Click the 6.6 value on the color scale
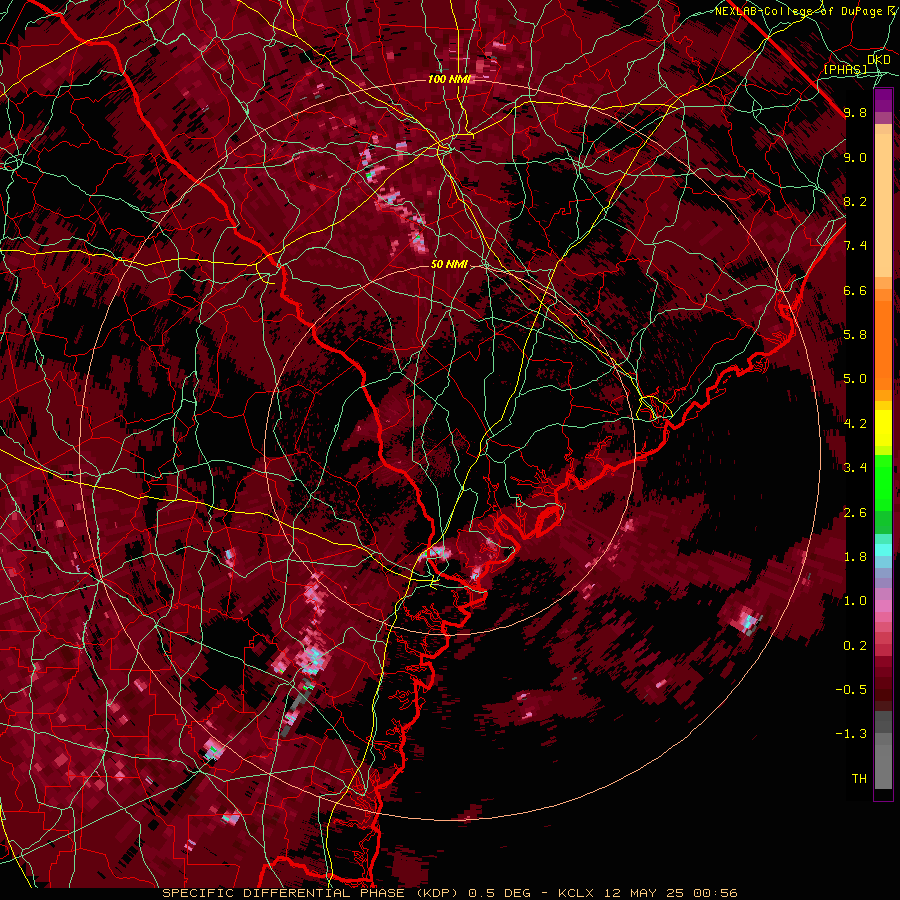Image resolution: width=900 pixels, height=900 pixels. (855, 290)
